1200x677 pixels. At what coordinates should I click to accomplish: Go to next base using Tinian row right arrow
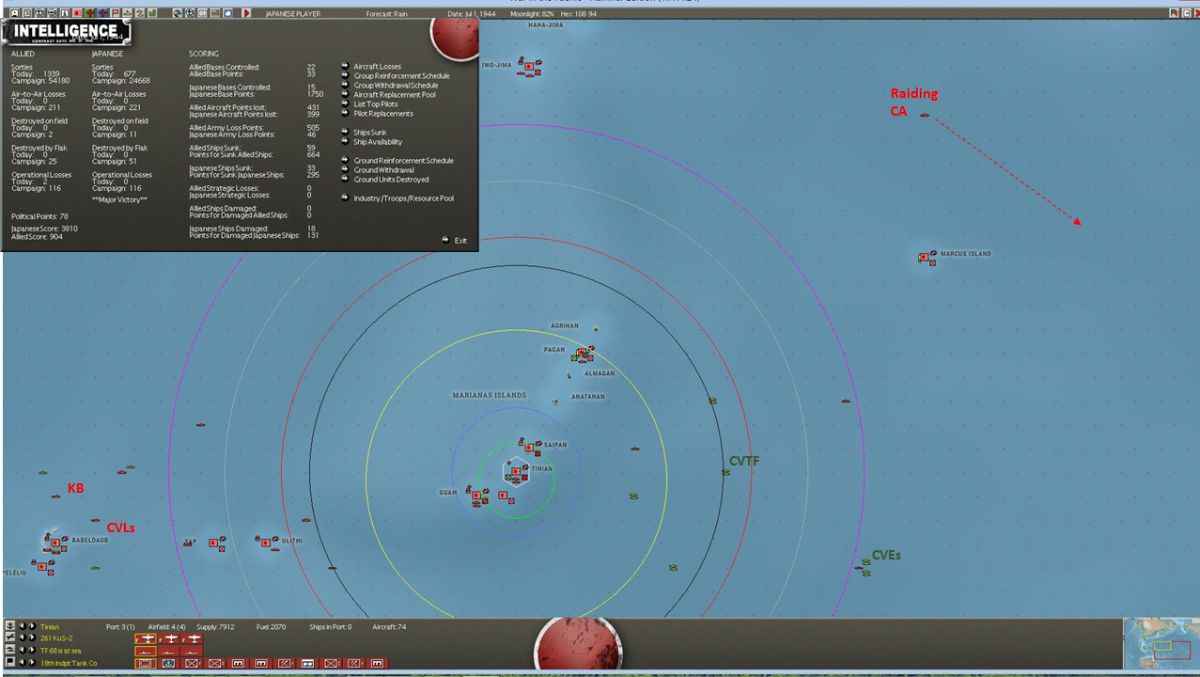(32, 626)
